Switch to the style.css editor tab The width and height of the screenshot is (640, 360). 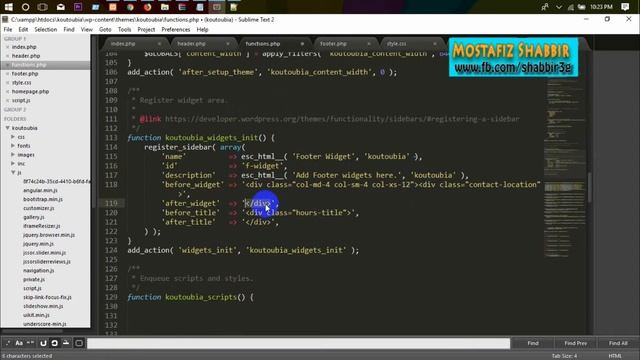pyautogui.click(x=396, y=44)
